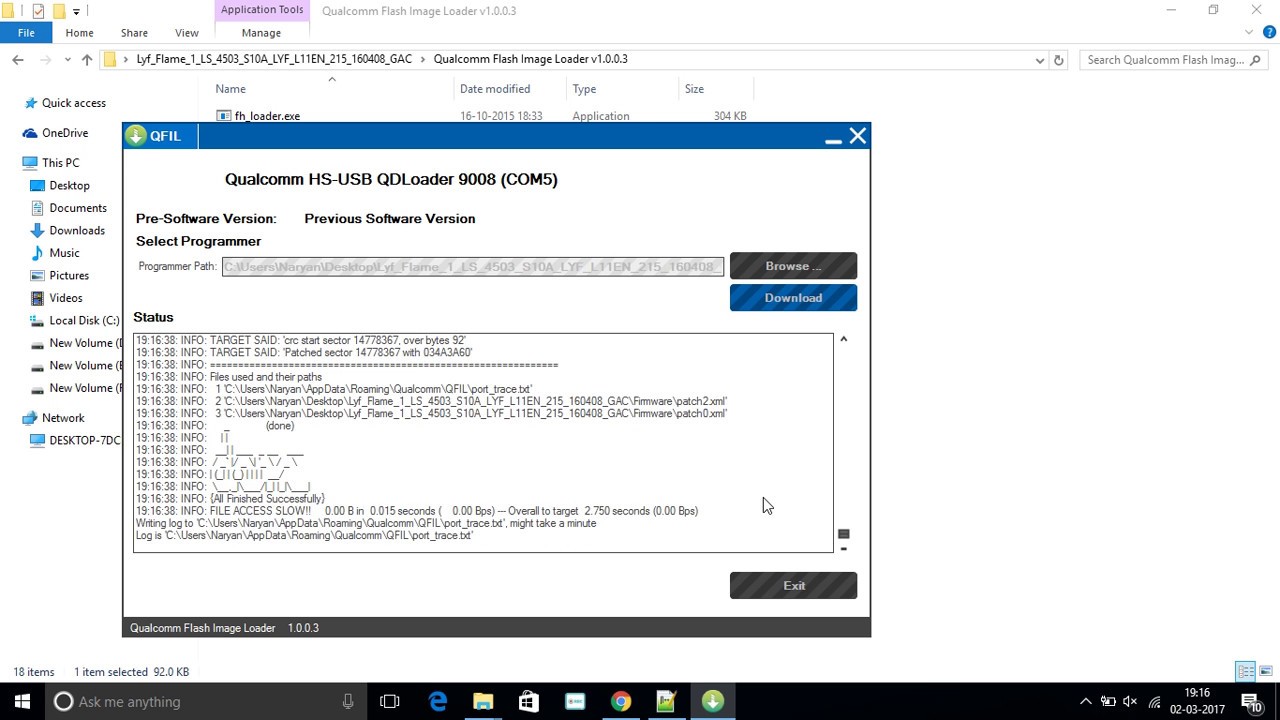
Task: Open quick access toolbar dropdown arrow
Action: coord(76,11)
